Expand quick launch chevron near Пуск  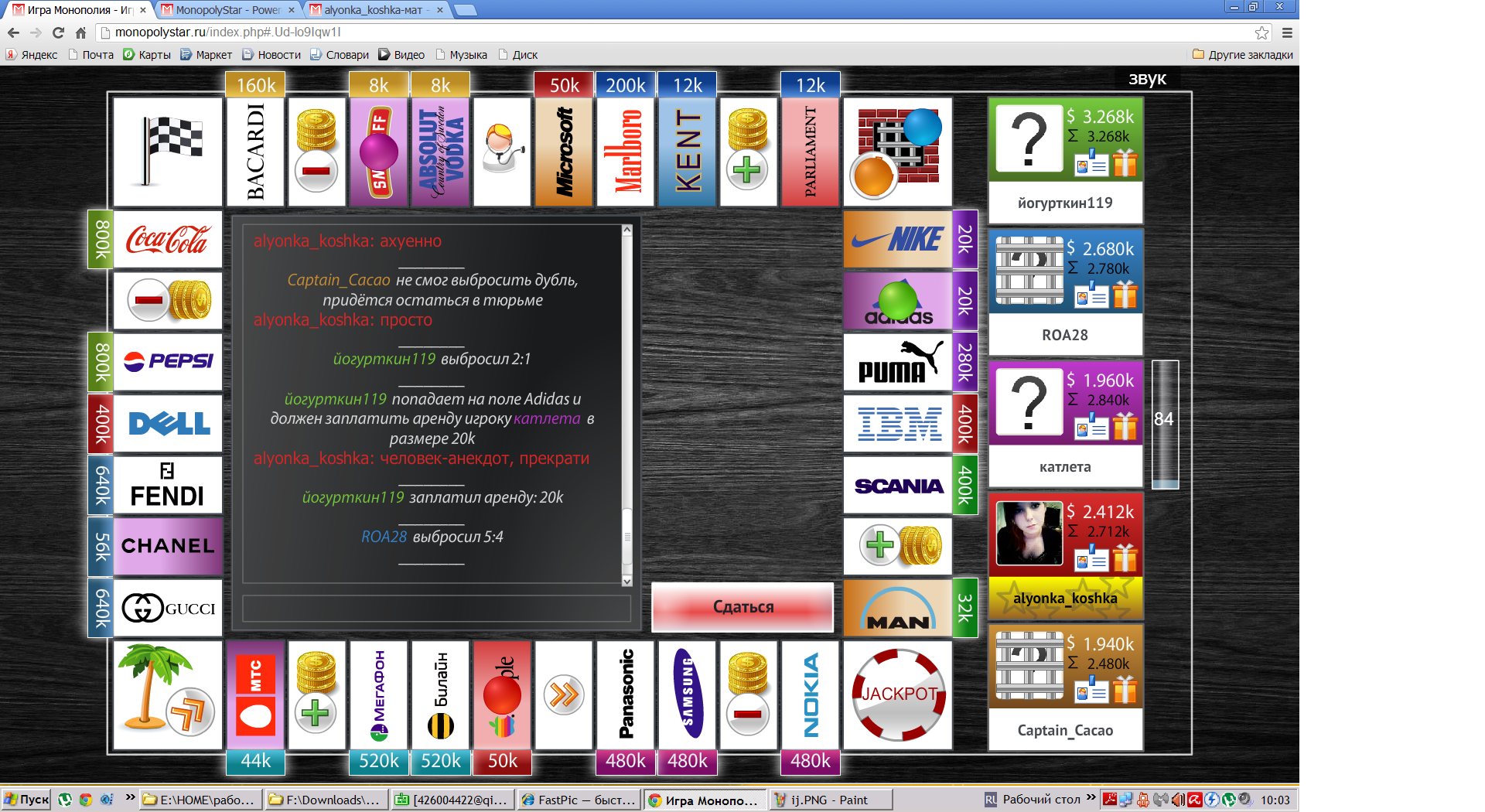click(130, 797)
